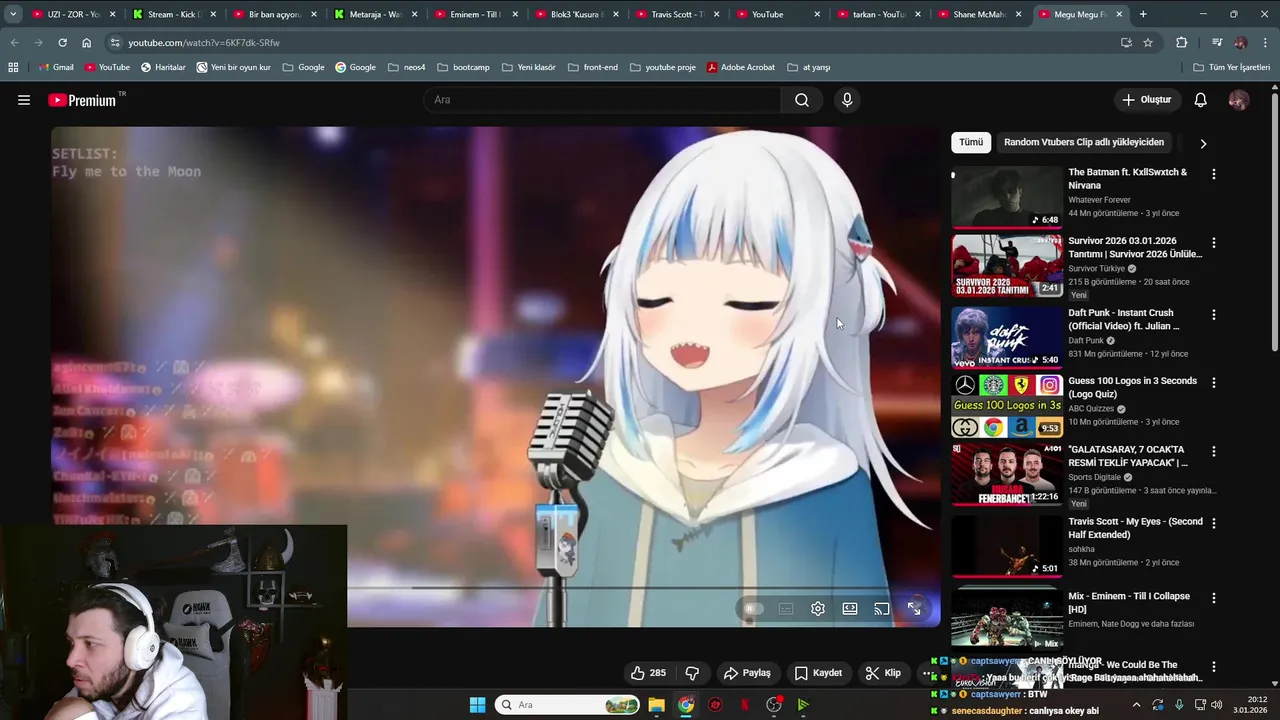Select Random Vtubers Clip uploader chip
The width and height of the screenshot is (1280, 720).
(x=1083, y=143)
